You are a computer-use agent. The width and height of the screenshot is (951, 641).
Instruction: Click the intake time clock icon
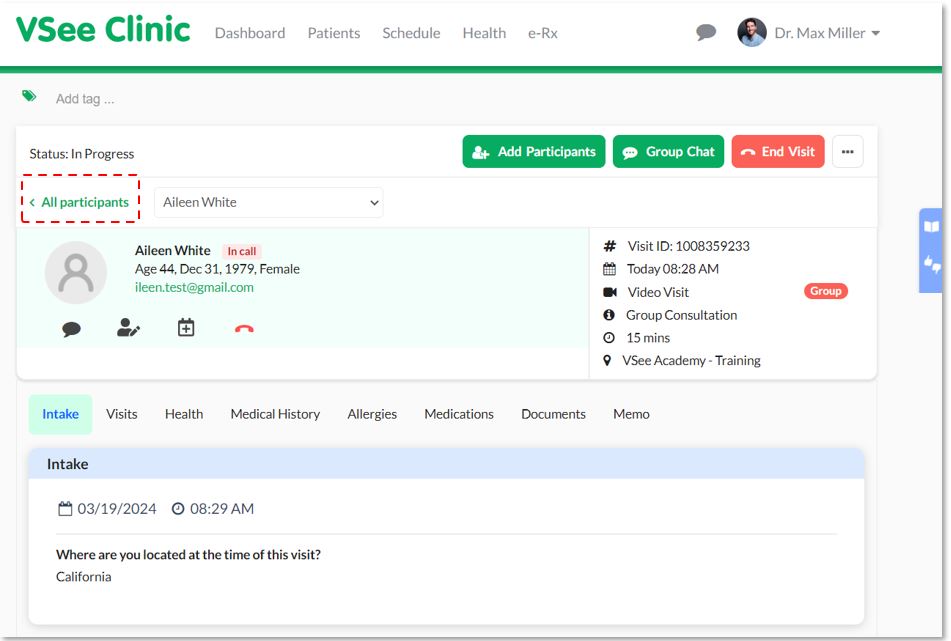point(178,509)
